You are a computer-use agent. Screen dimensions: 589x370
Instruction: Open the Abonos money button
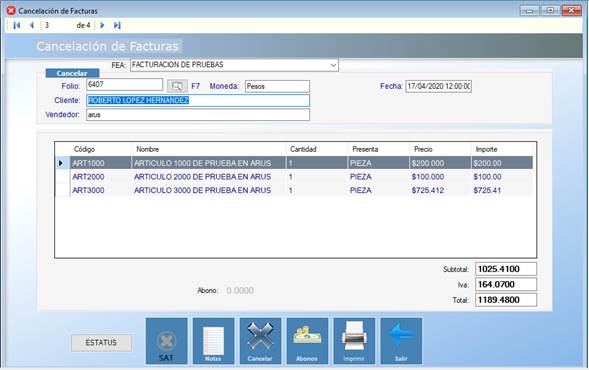[x=307, y=341]
